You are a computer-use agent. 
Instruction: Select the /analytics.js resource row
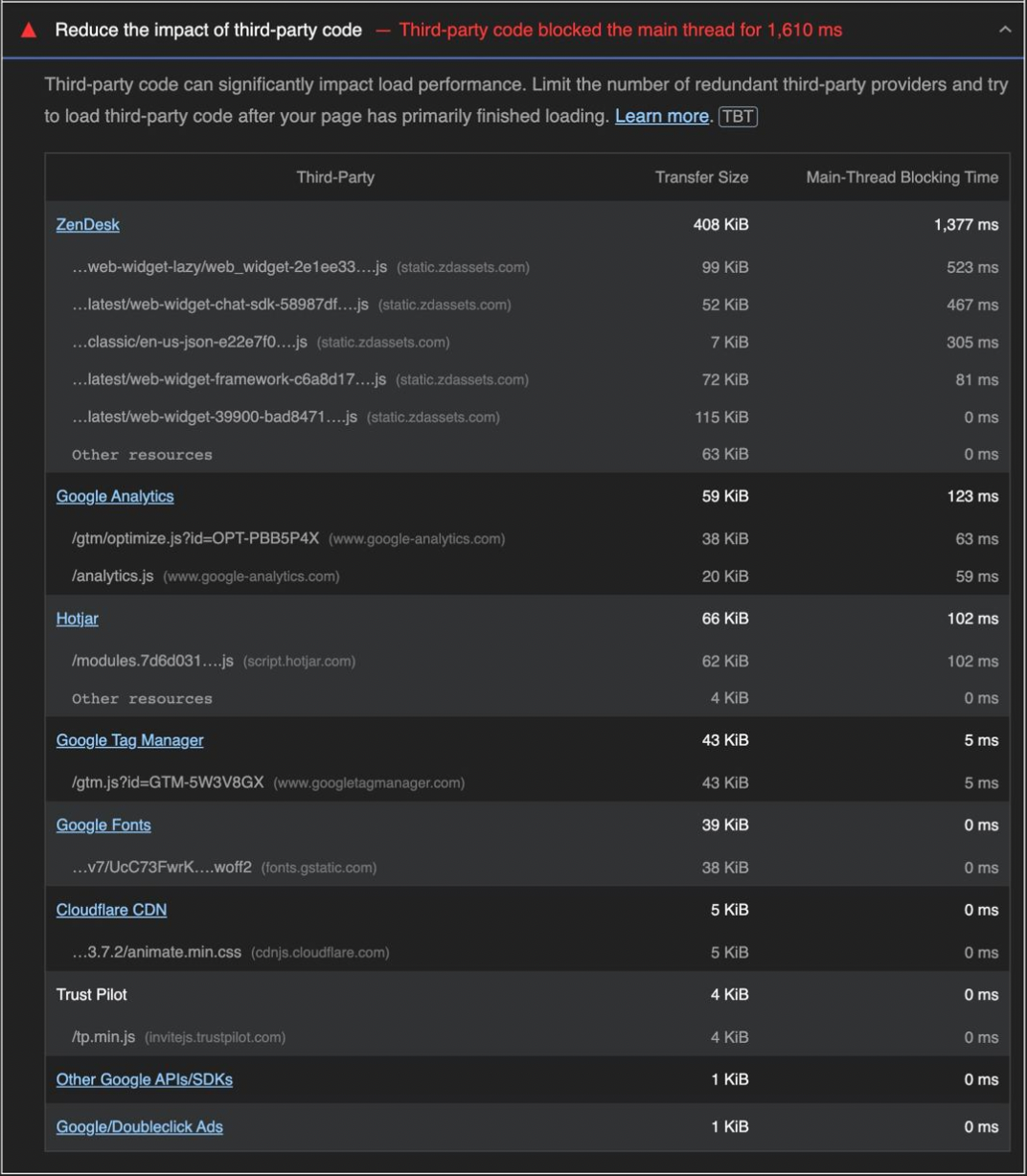point(112,577)
